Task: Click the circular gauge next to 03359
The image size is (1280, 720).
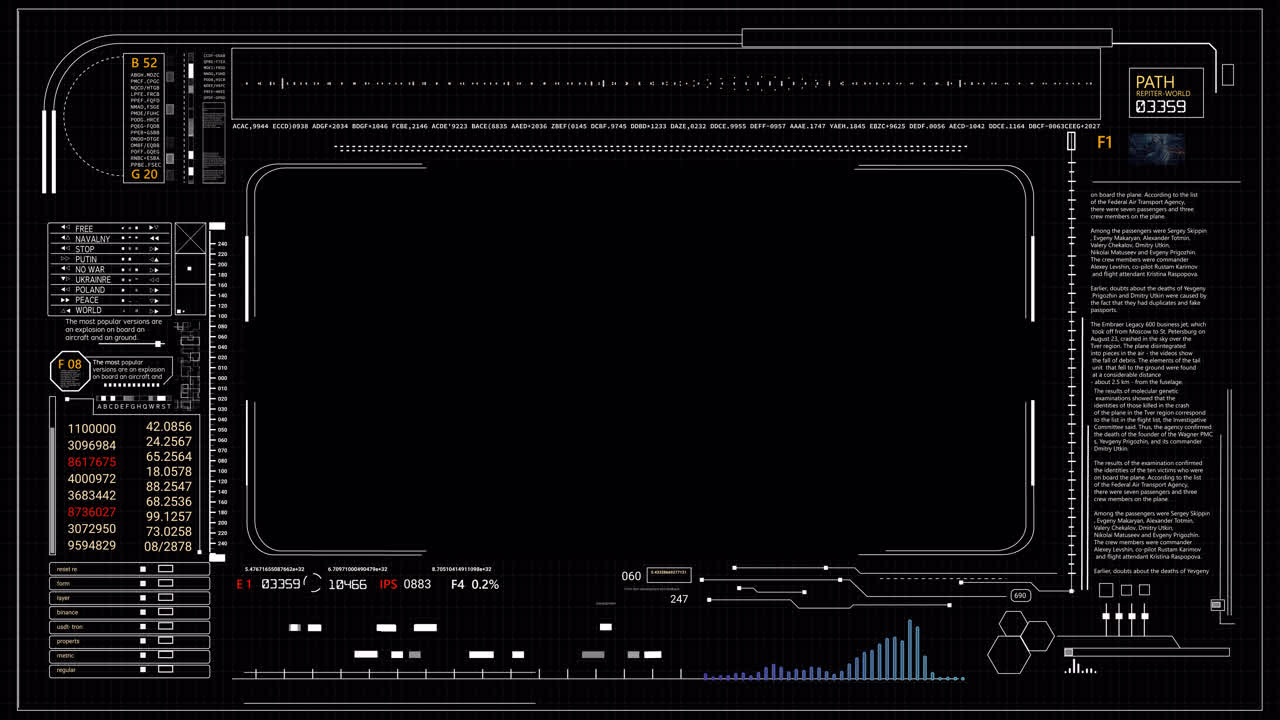Action: click(x=313, y=583)
